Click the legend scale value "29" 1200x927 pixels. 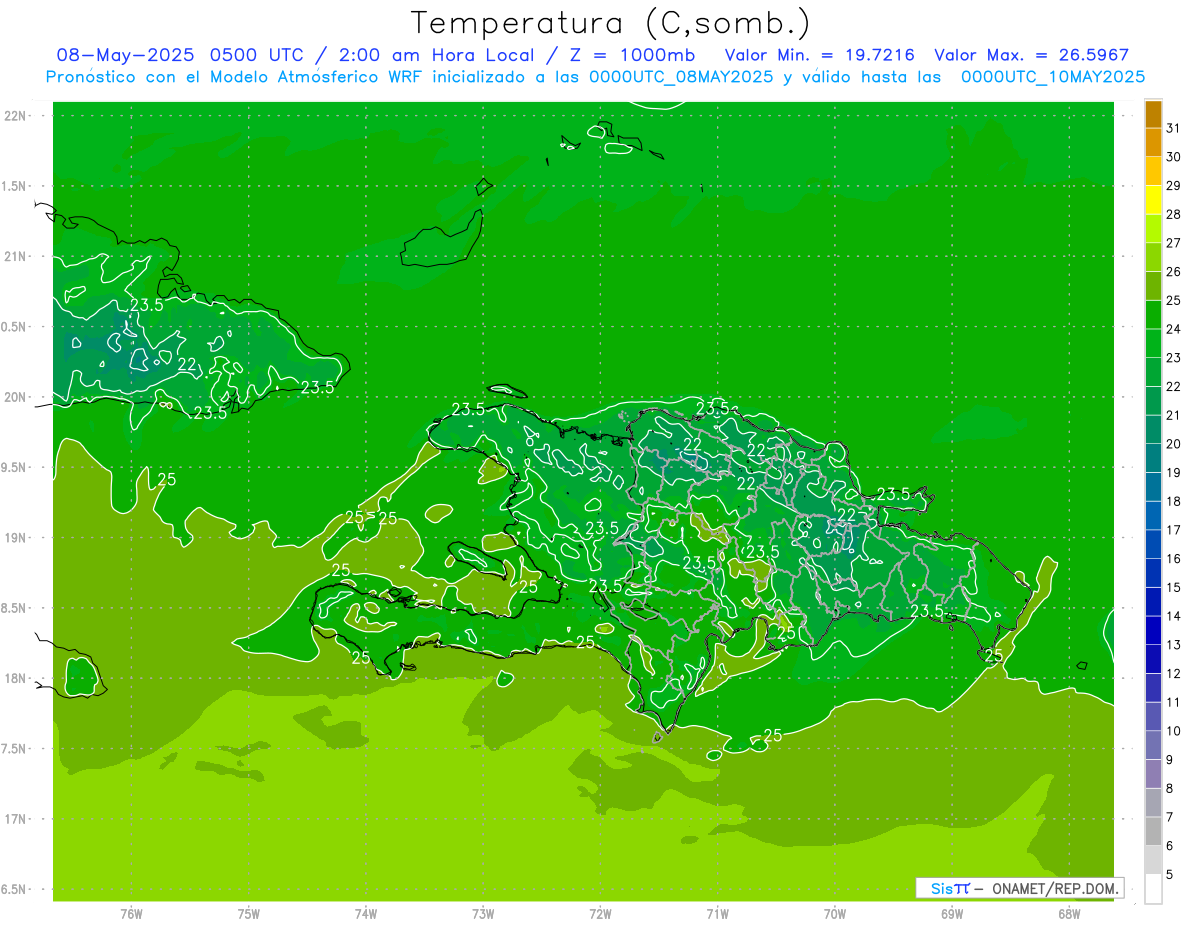tap(1174, 186)
